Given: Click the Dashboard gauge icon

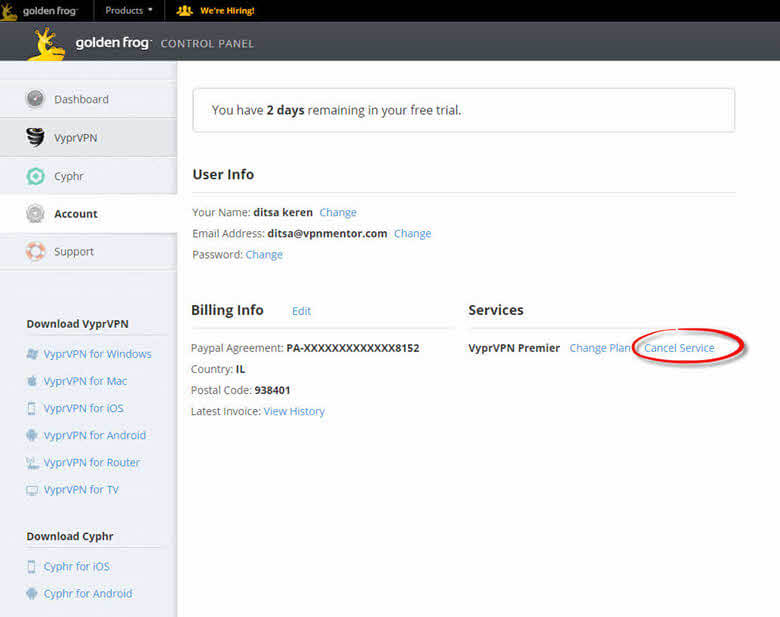Looking at the screenshot, I should (x=35, y=99).
